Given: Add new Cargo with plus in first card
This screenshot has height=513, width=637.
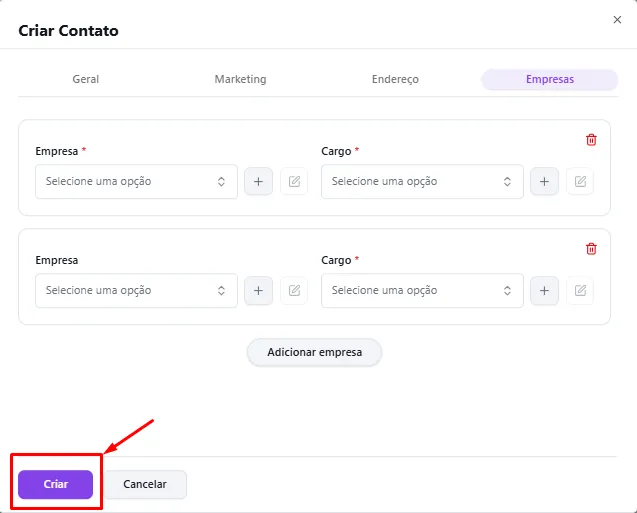Looking at the screenshot, I should click(x=544, y=182).
